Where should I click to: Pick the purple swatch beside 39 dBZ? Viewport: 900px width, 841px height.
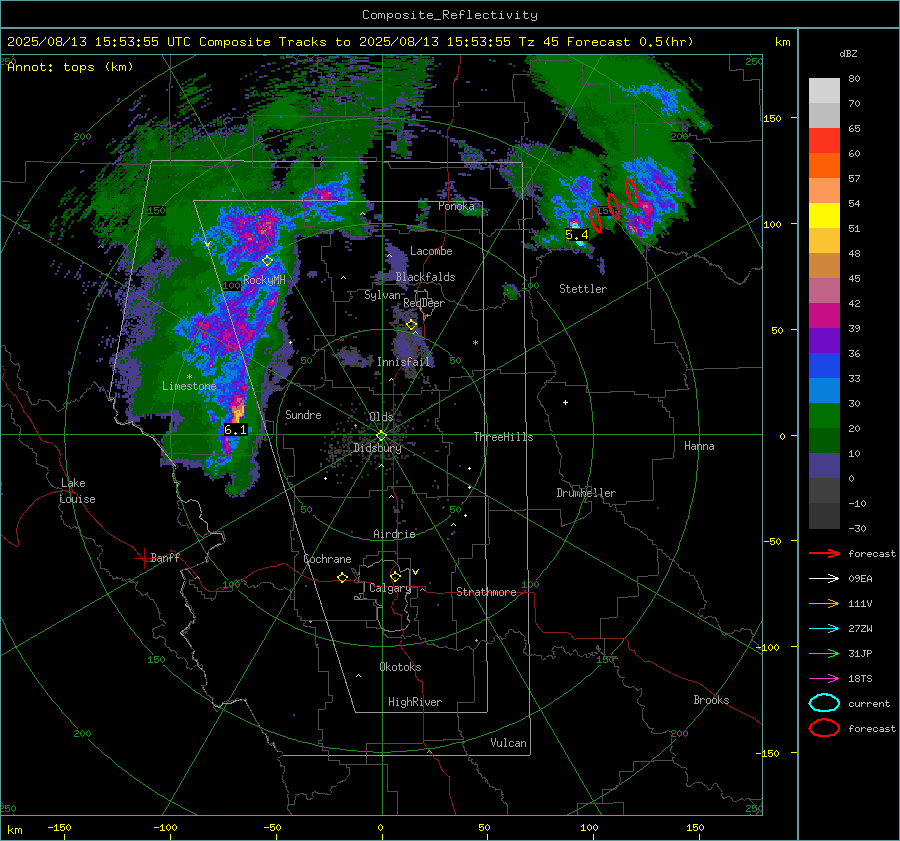point(824,340)
